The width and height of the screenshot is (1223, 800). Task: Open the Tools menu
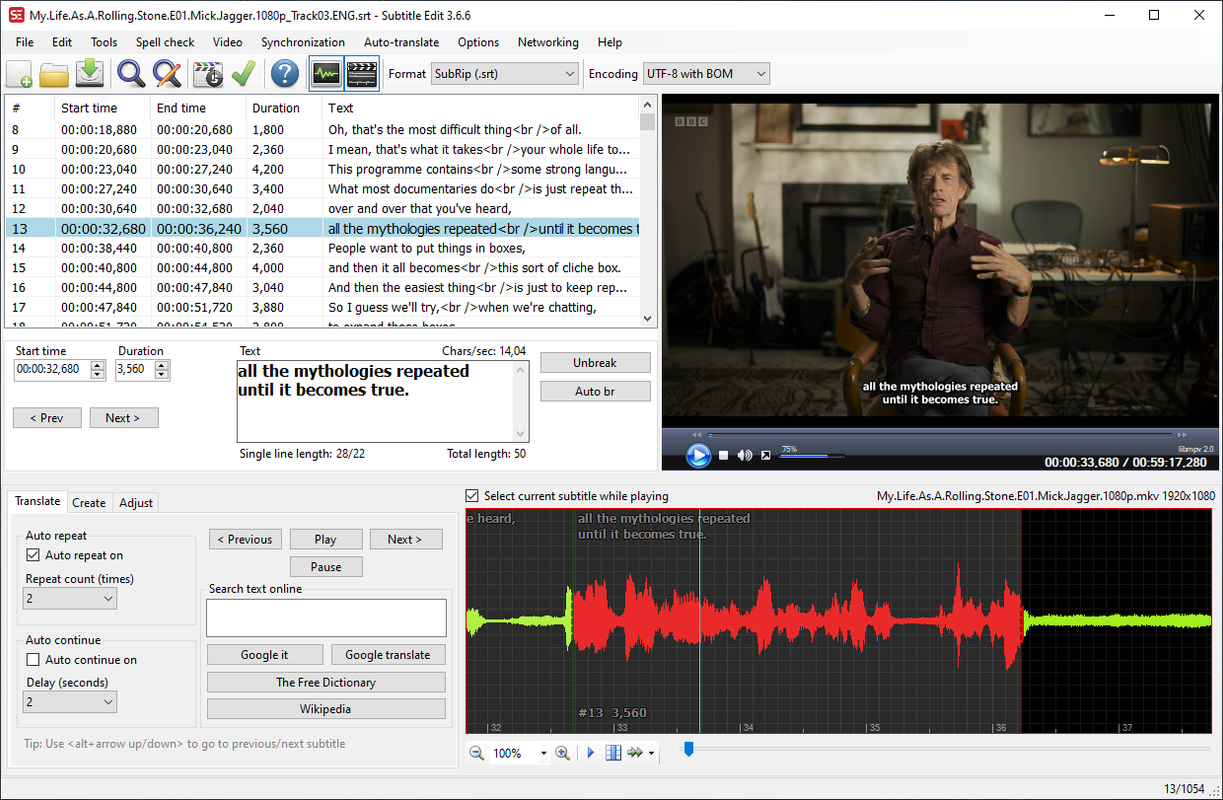pyautogui.click(x=104, y=42)
